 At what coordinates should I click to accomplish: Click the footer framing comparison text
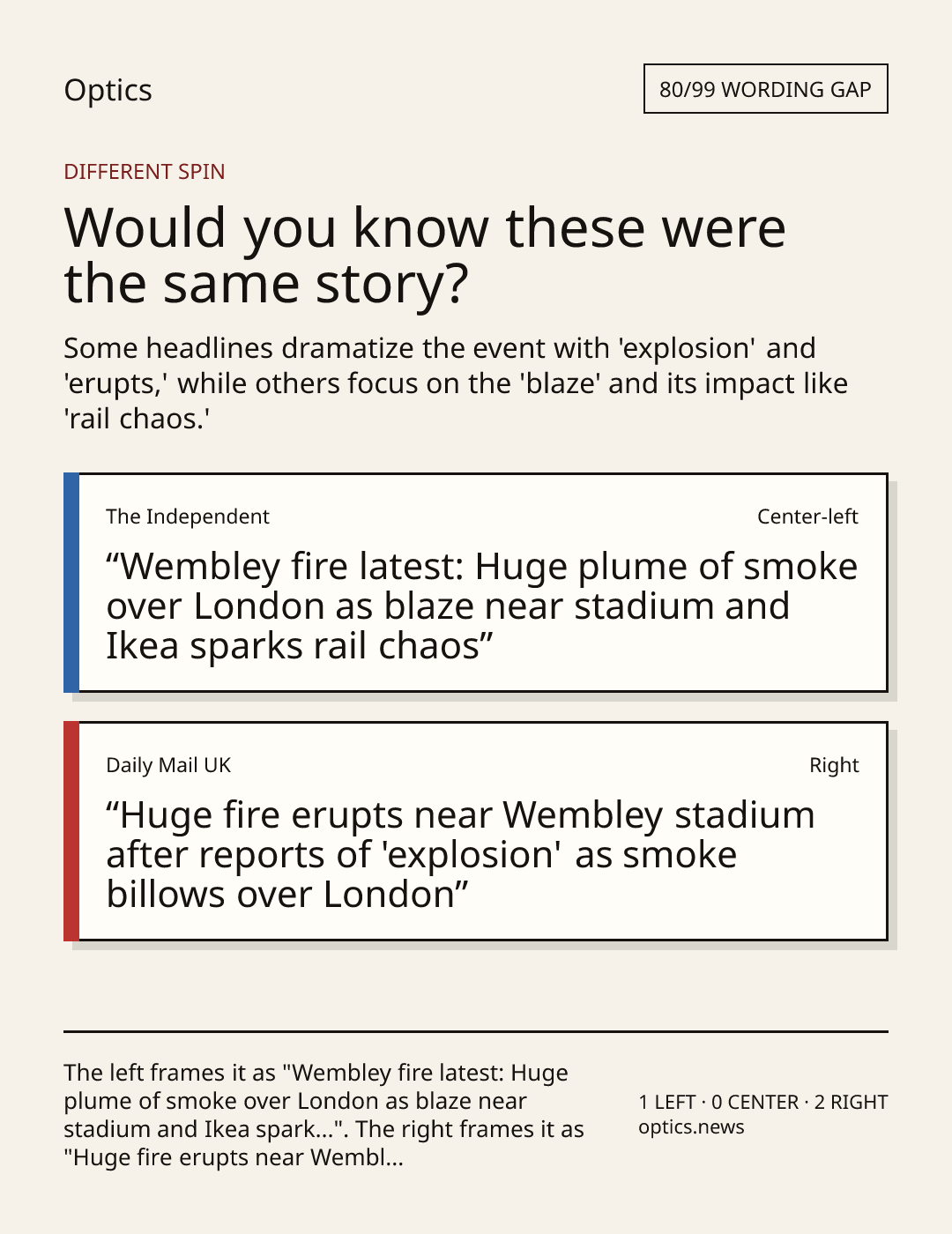(x=324, y=1115)
